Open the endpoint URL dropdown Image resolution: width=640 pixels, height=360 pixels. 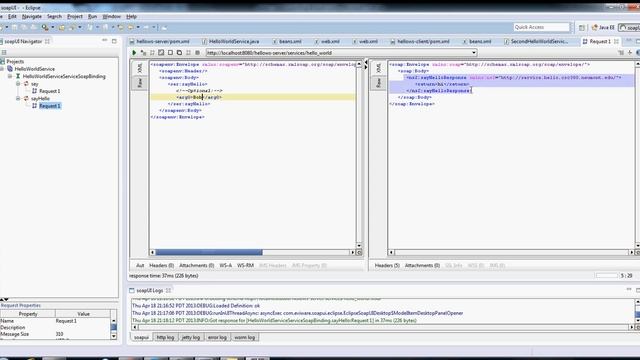[473, 53]
